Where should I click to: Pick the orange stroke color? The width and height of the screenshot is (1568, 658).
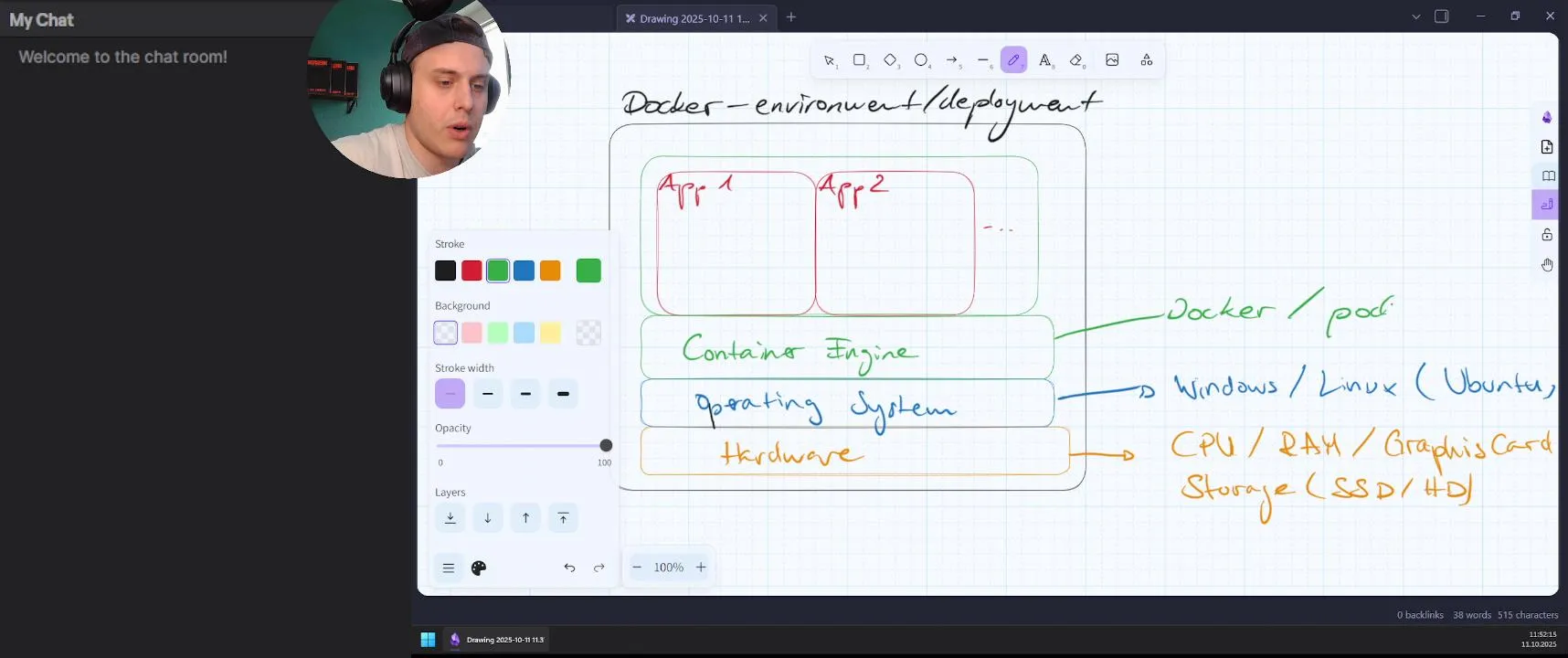550,271
